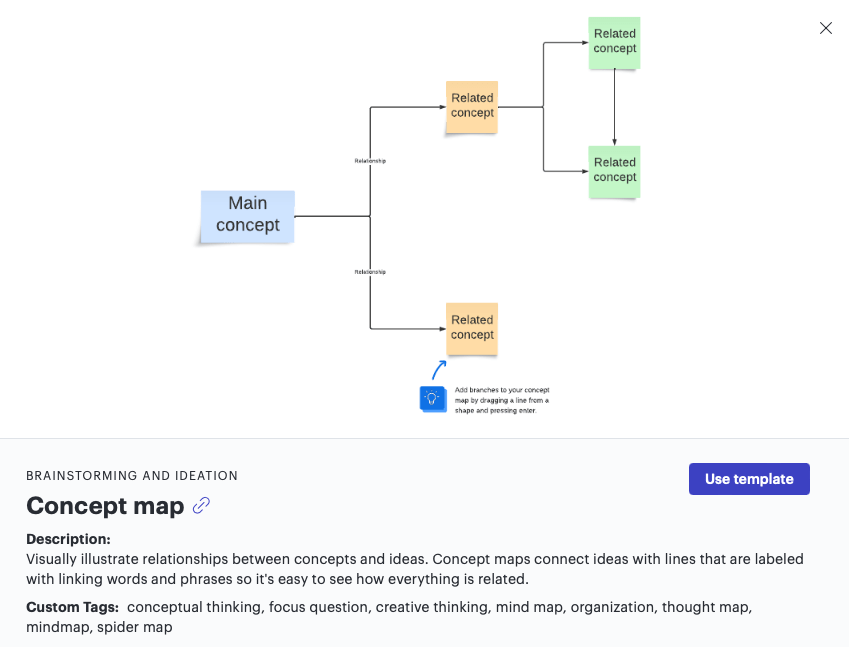
Task: Click the lower Relationship connector label
Action: coord(370,270)
